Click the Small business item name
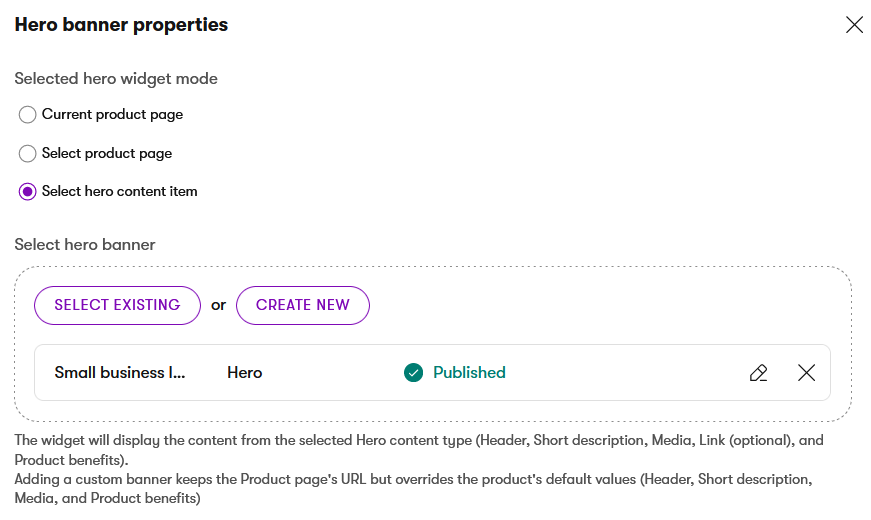 pyautogui.click(x=119, y=372)
